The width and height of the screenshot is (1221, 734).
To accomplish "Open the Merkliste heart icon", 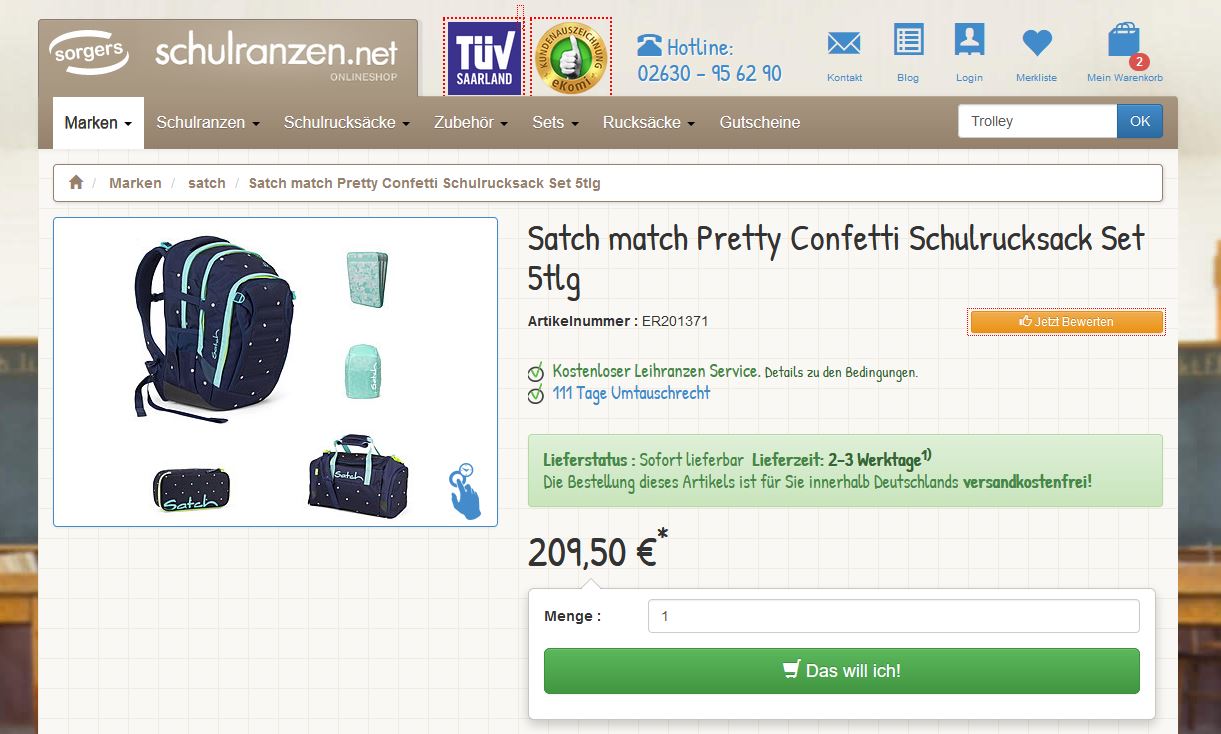I will [1037, 43].
